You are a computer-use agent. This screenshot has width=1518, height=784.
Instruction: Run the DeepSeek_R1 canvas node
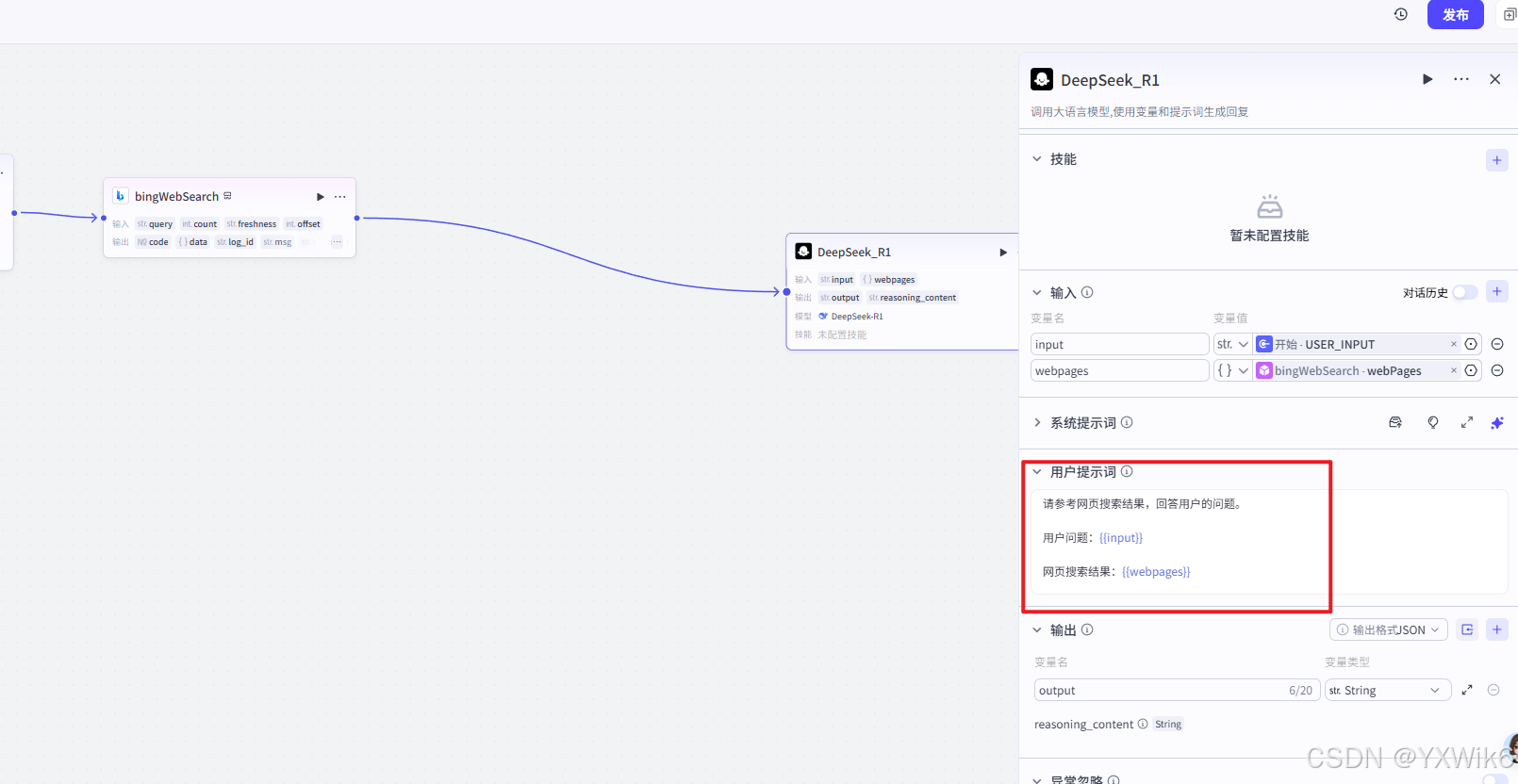pyautogui.click(x=1003, y=252)
